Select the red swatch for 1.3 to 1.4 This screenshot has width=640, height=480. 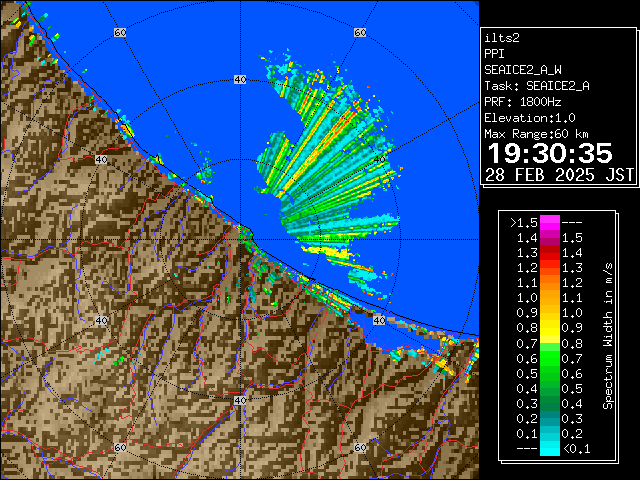[550, 253]
